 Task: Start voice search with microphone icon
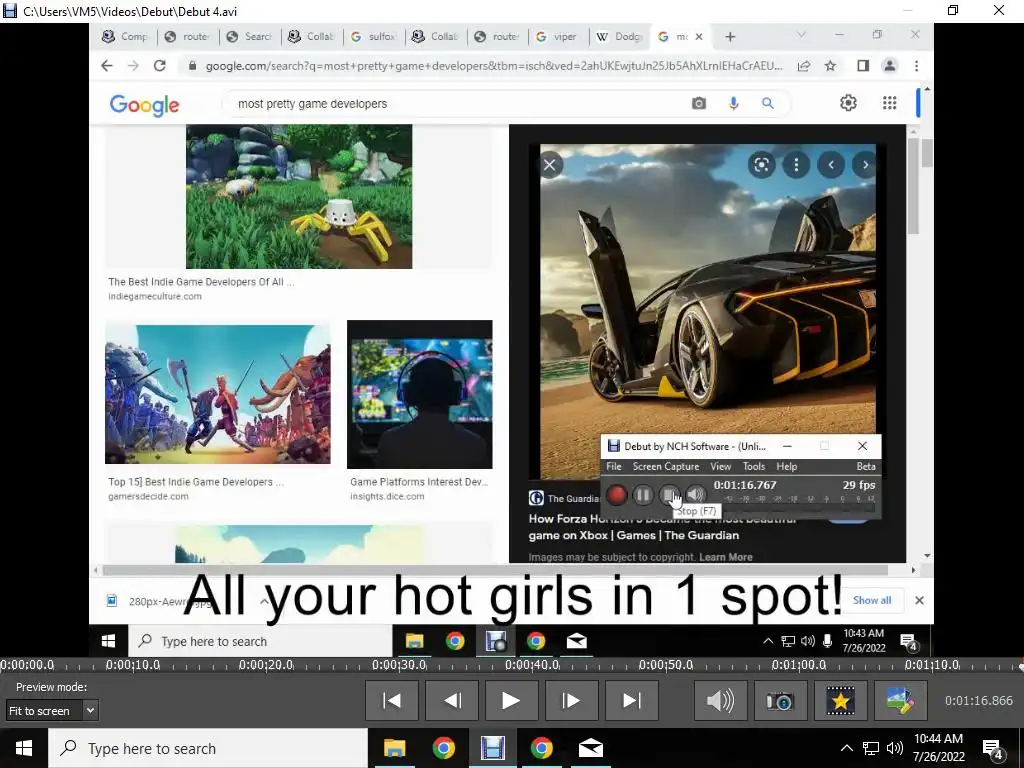pos(733,103)
